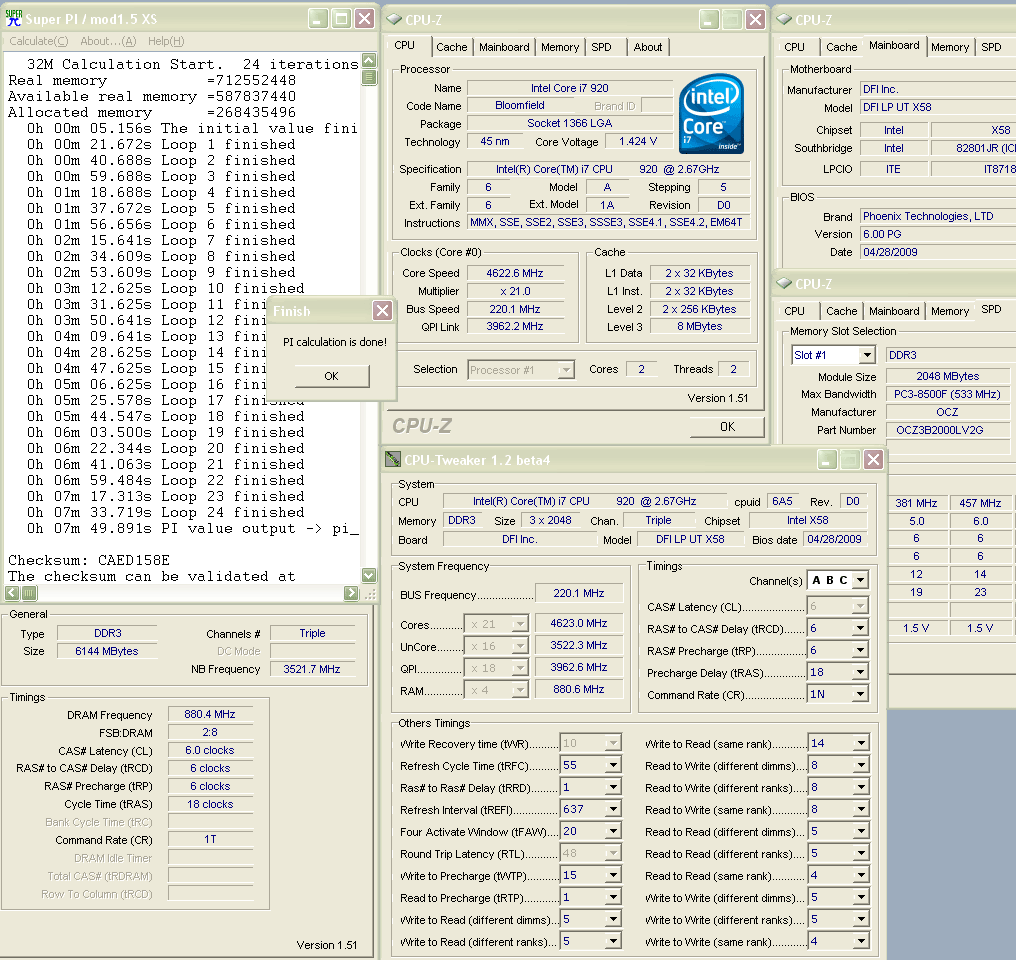Open the Read to Precharge (tRTP) dropdown
The width and height of the screenshot is (1016, 960).
coord(612,898)
